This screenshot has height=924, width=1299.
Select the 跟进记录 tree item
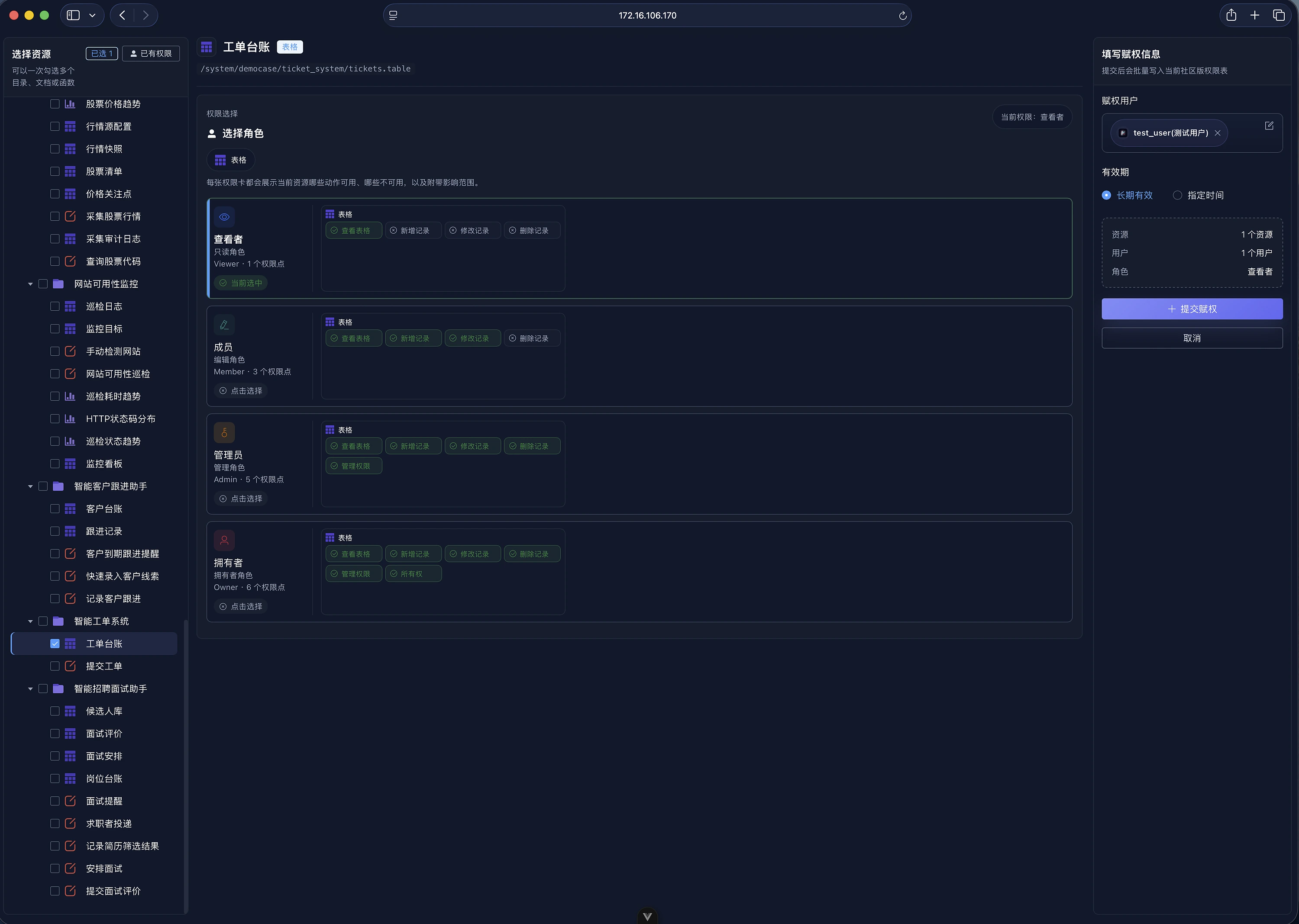click(x=103, y=531)
